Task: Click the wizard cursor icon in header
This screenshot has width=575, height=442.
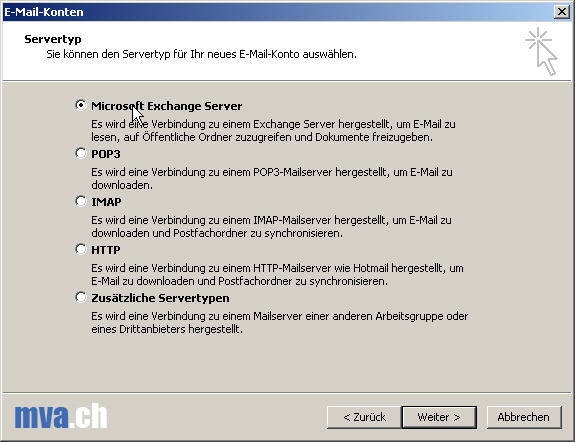Action: coord(542,51)
